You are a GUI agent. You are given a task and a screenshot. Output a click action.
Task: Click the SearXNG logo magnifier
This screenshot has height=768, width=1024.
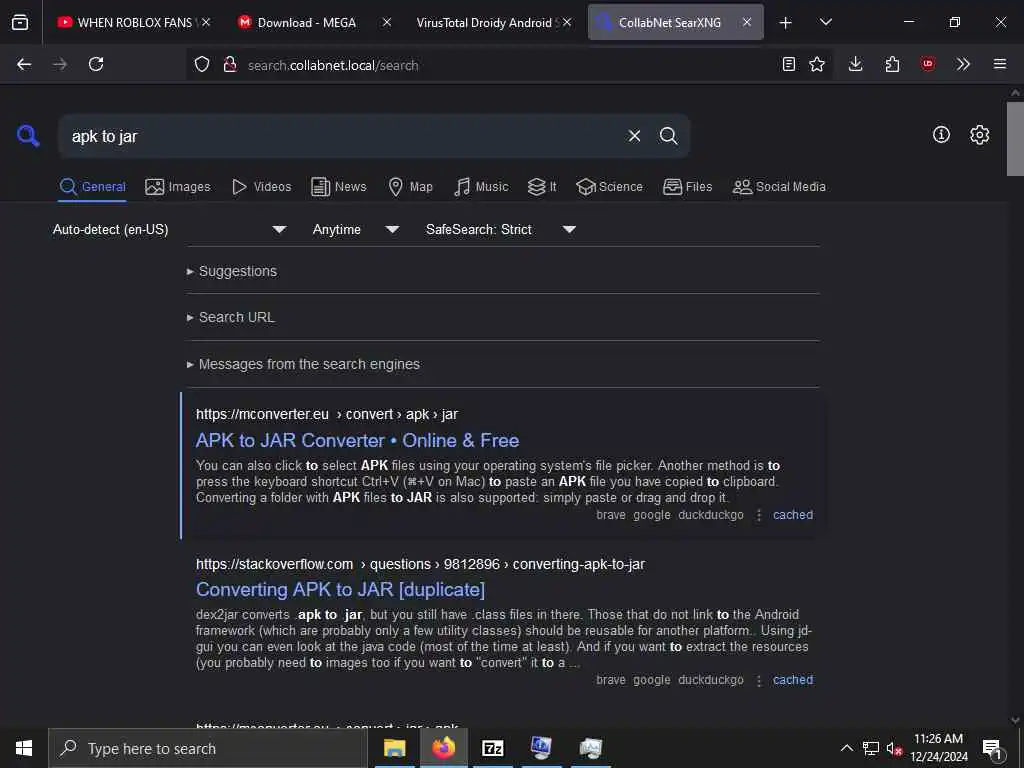click(28, 136)
